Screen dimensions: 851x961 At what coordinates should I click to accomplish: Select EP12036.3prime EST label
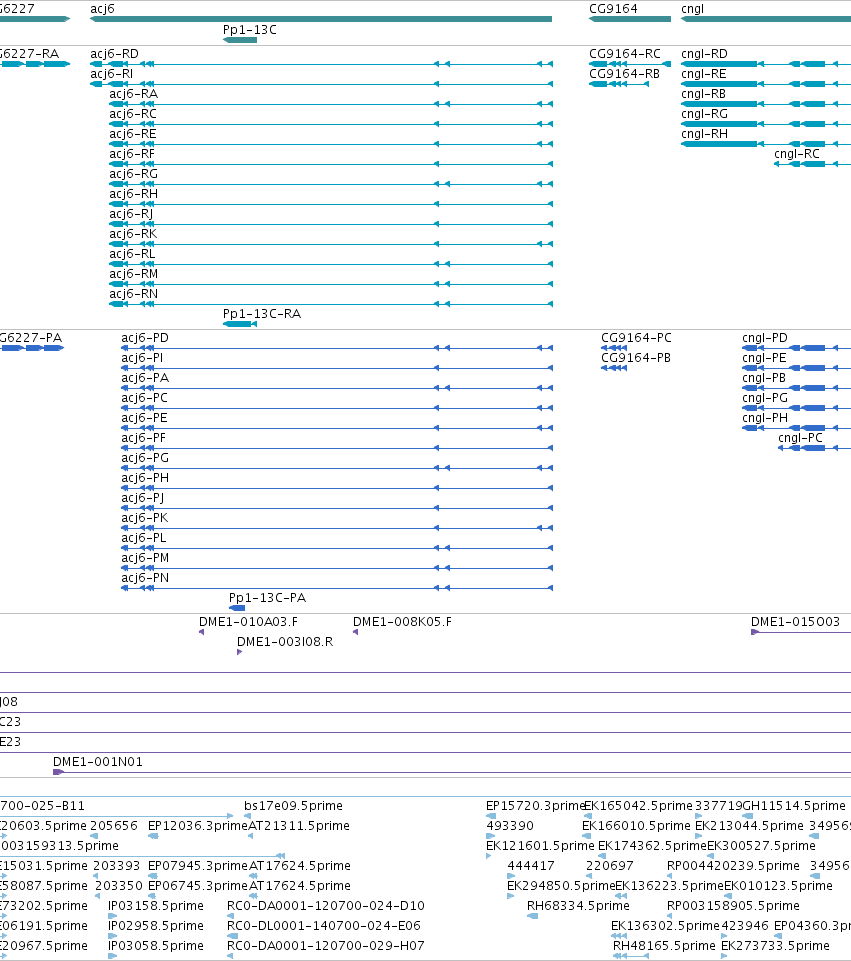pos(198,826)
